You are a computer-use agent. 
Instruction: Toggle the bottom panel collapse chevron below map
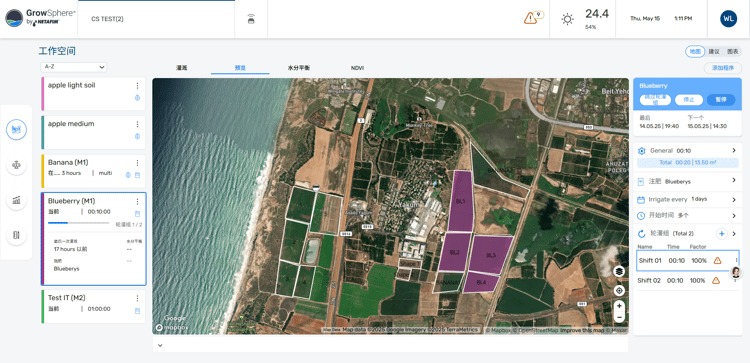tap(160, 345)
